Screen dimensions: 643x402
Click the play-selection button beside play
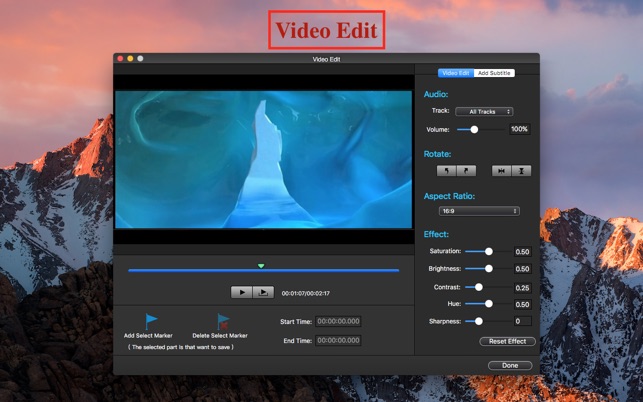(262, 292)
